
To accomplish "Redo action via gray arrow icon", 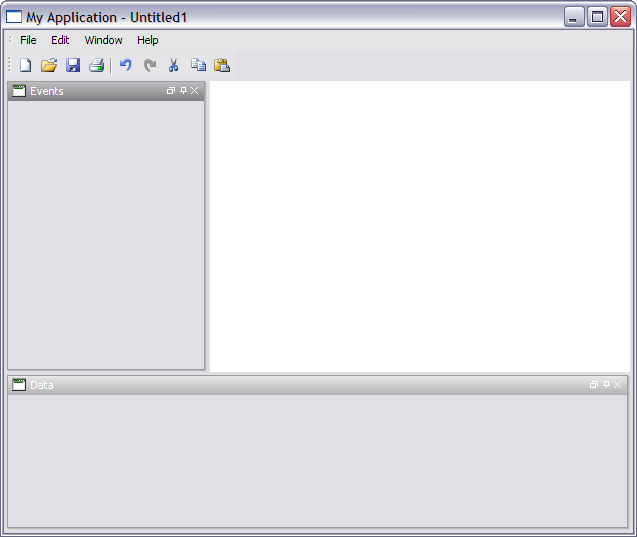I will 150,65.
